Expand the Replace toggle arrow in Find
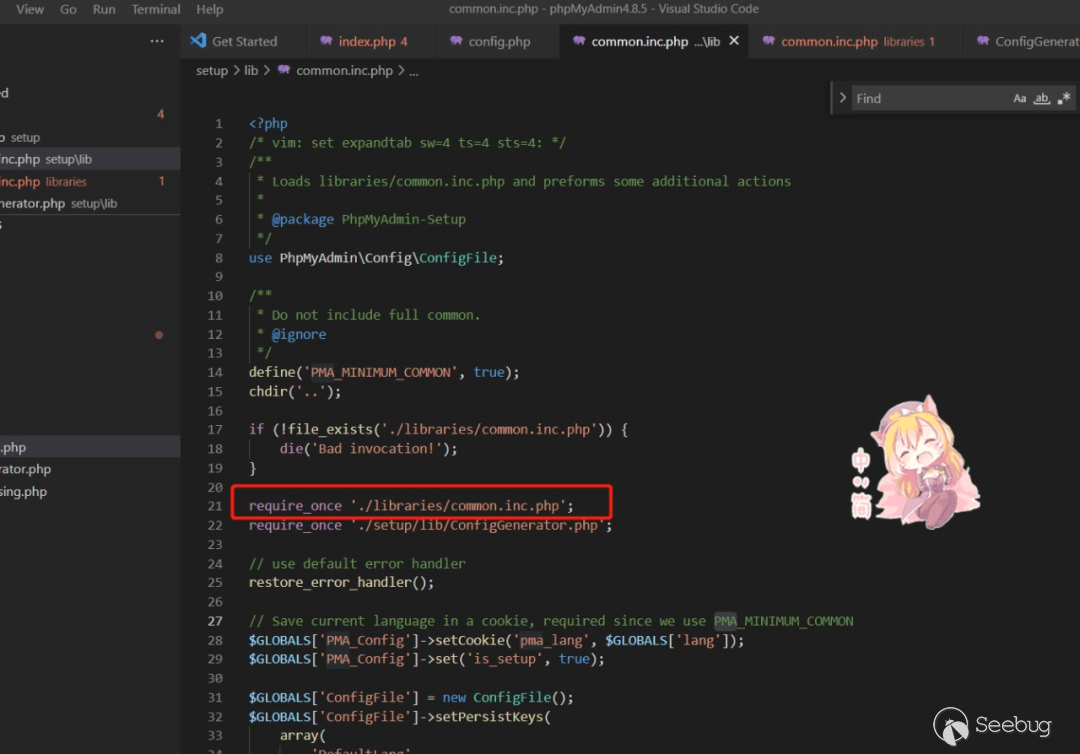This screenshot has height=754, width=1080. [x=843, y=98]
